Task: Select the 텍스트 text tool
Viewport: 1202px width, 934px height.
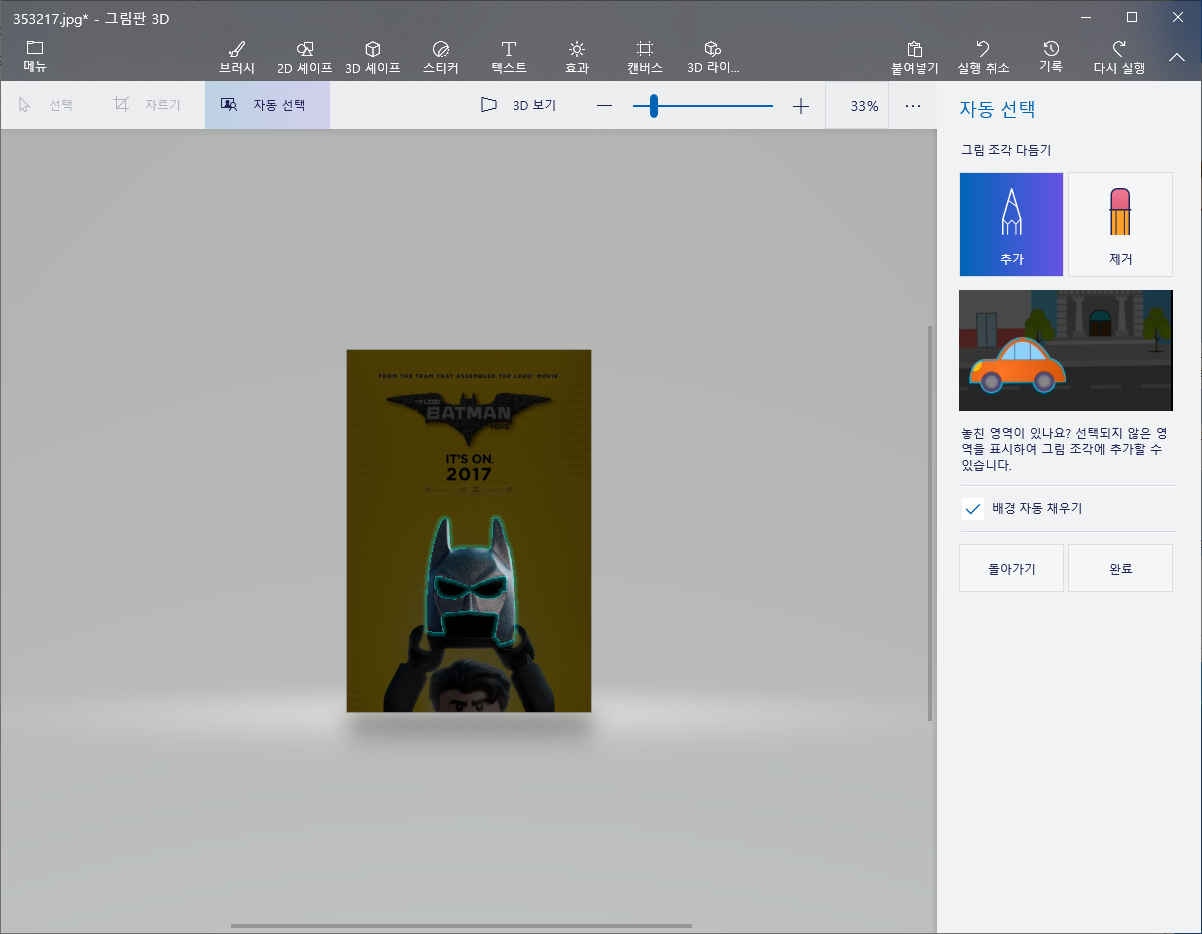Action: (x=509, y=57)
